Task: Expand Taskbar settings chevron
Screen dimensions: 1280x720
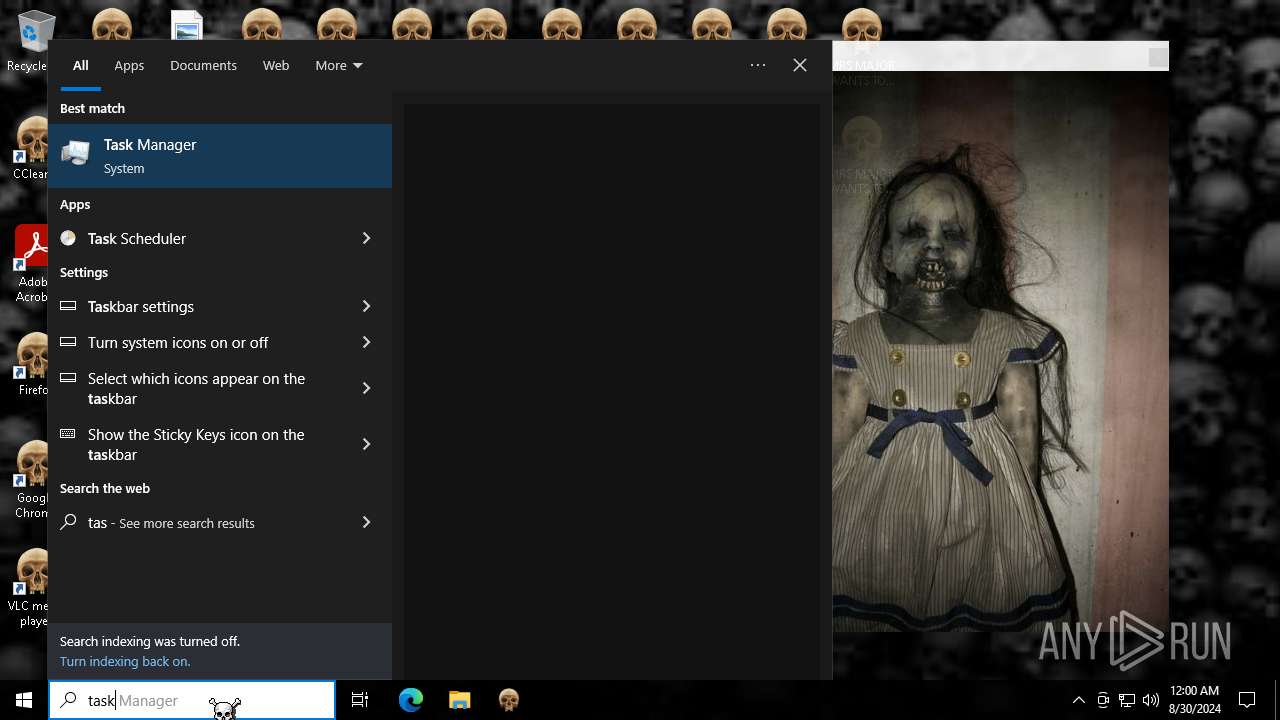Action: click(366, 306)
